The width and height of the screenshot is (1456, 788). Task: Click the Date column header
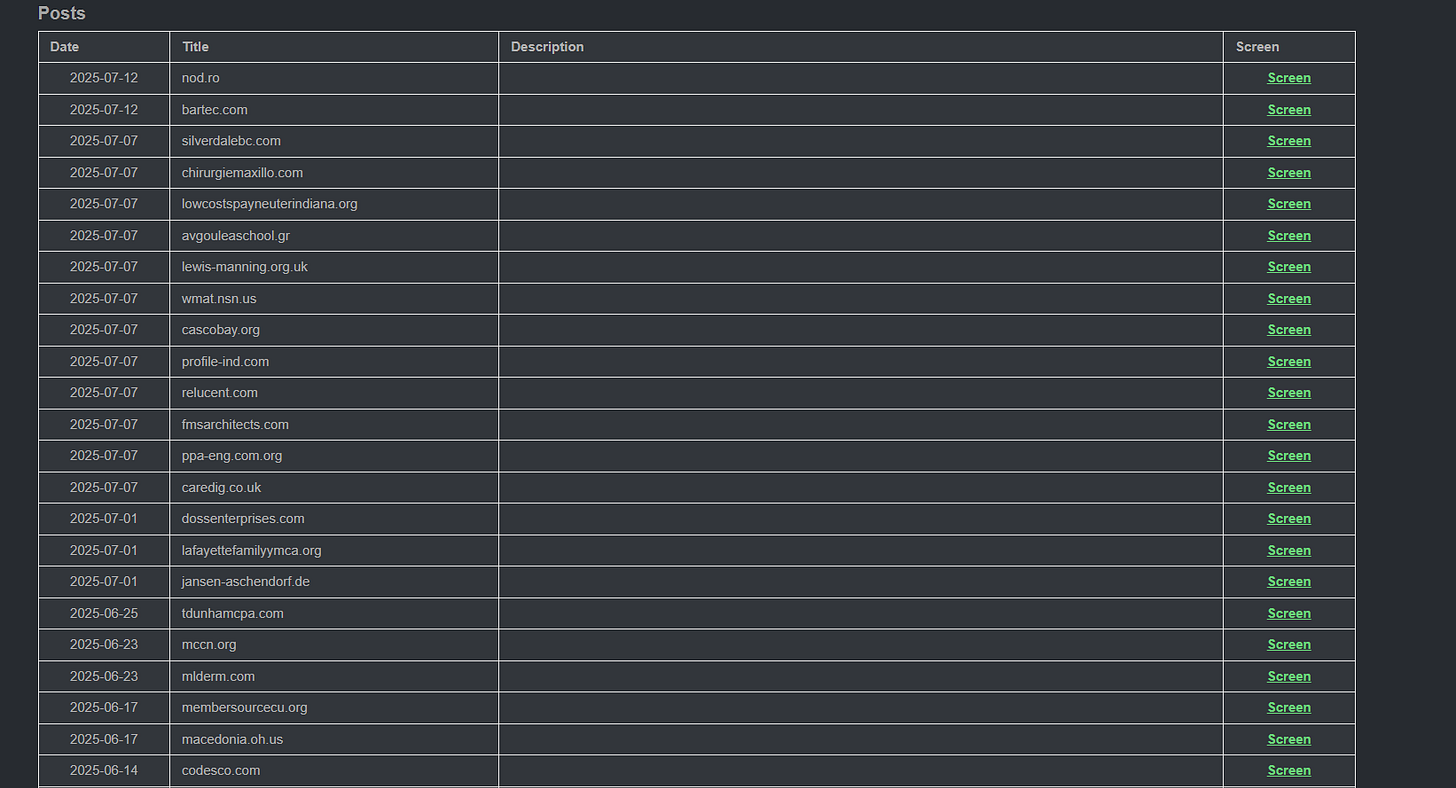104,47
